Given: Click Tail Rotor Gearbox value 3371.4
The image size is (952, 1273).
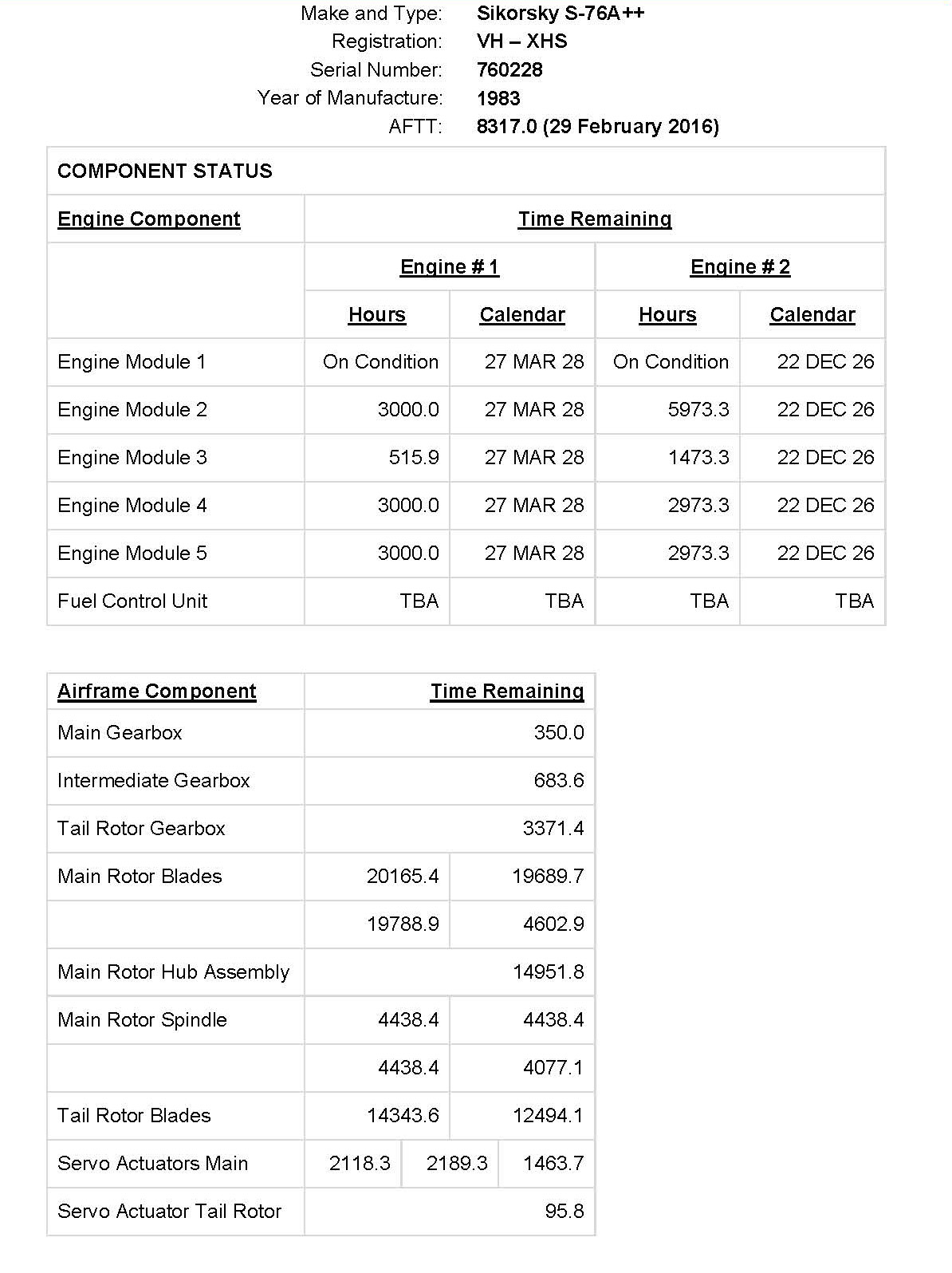Looking at the screenshot, I should (x=553, y=829).
